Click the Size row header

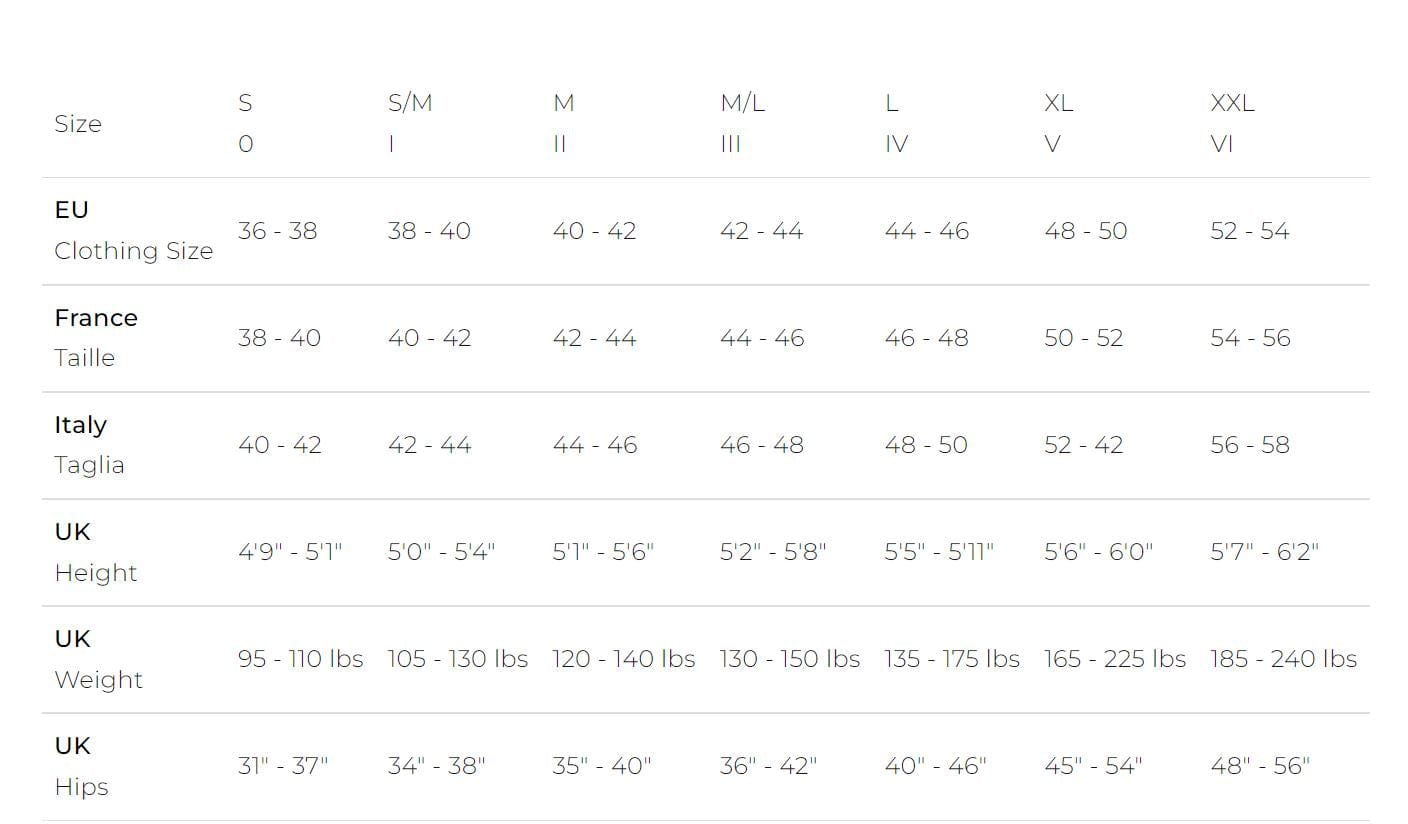(x=78, y=124)
